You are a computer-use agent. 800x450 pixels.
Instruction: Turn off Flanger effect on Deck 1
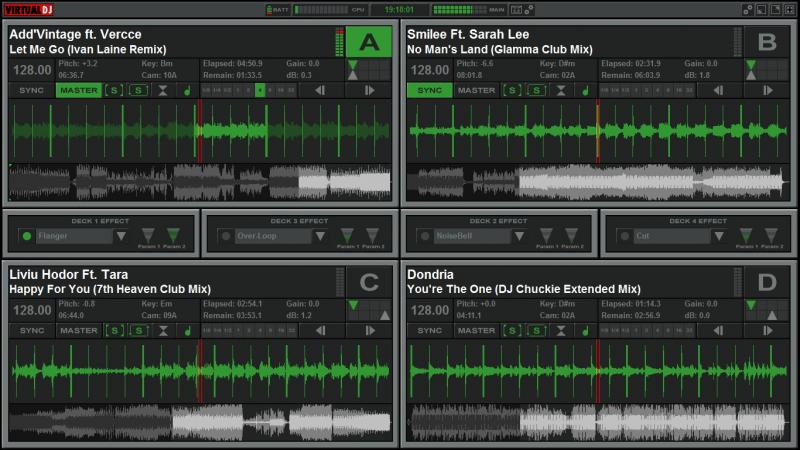(x=27, y=236)
